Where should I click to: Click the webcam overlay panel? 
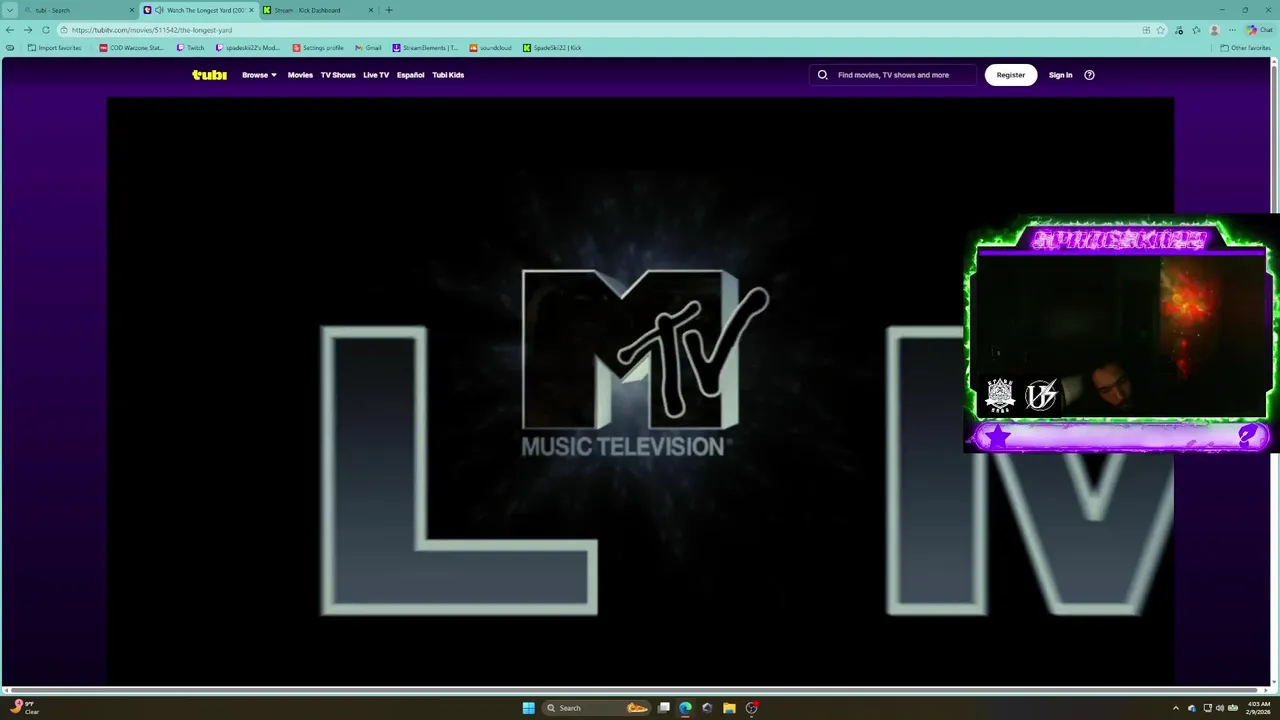pos(1120,336)
